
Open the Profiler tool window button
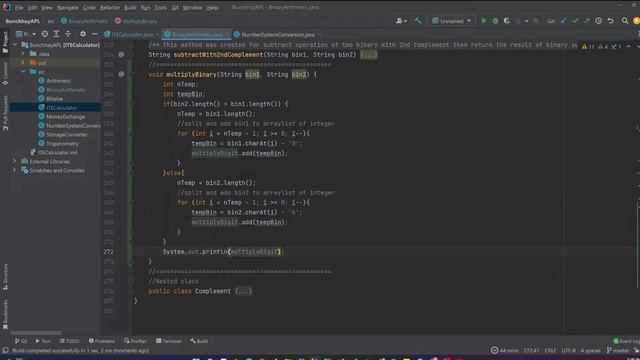135,341
